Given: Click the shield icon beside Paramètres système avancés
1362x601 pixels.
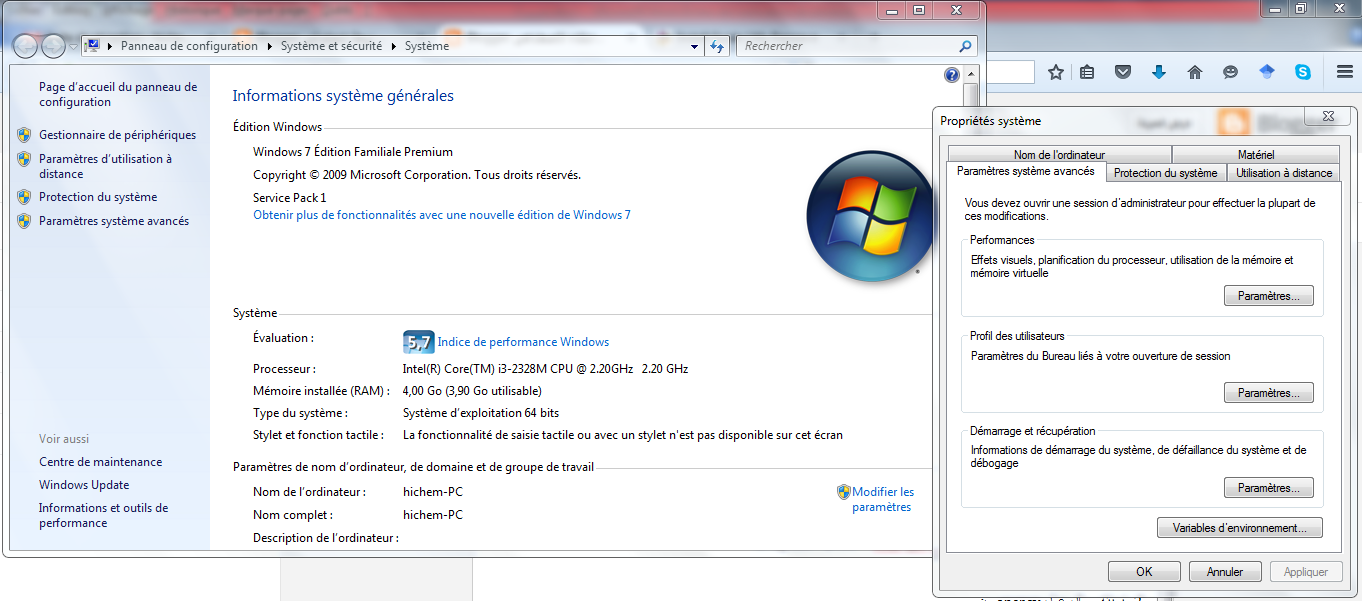Looking at the screenshot, I should [x=25, y=221].
